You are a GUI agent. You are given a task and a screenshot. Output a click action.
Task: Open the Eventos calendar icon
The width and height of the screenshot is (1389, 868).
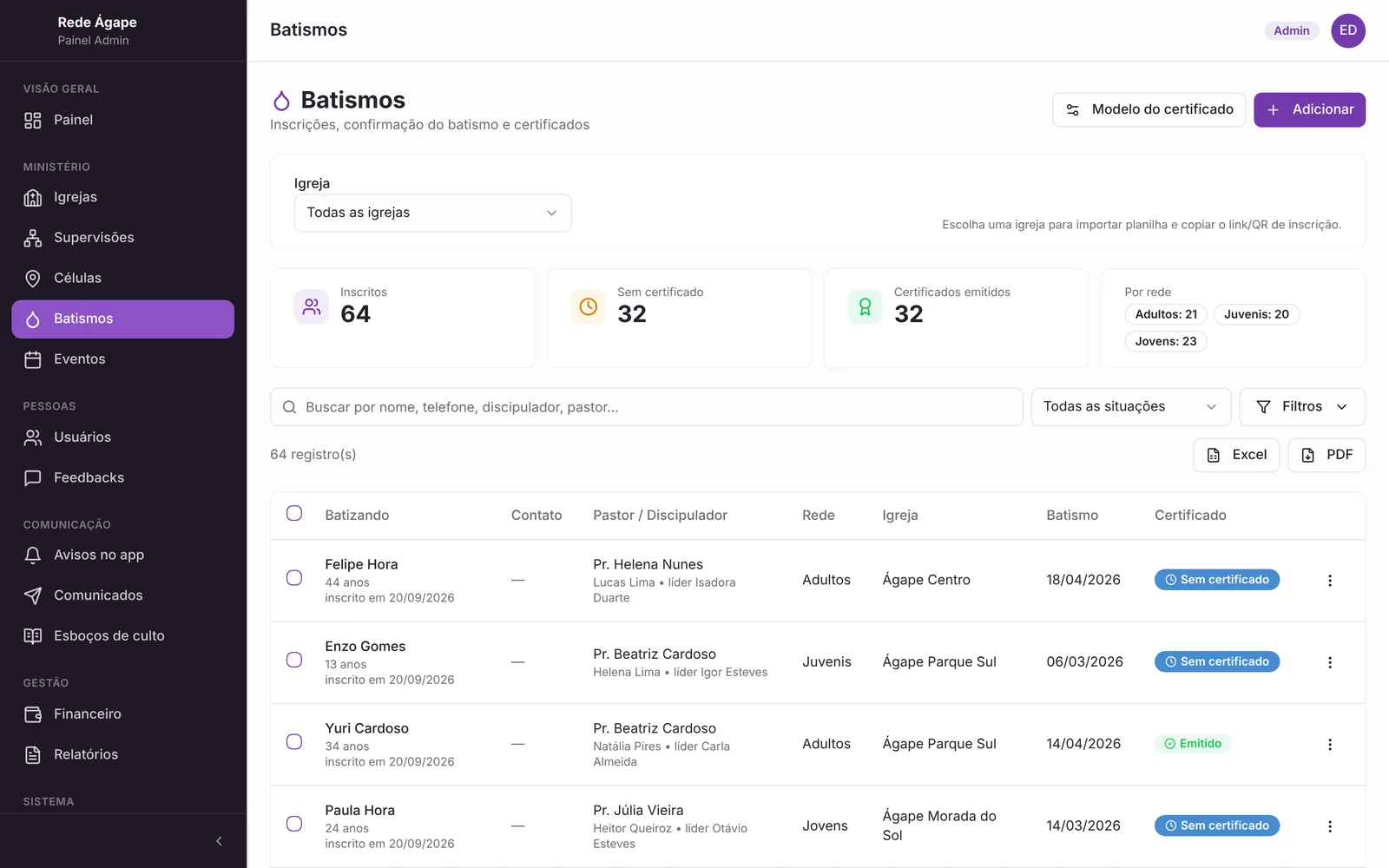[x=33, y=359]
